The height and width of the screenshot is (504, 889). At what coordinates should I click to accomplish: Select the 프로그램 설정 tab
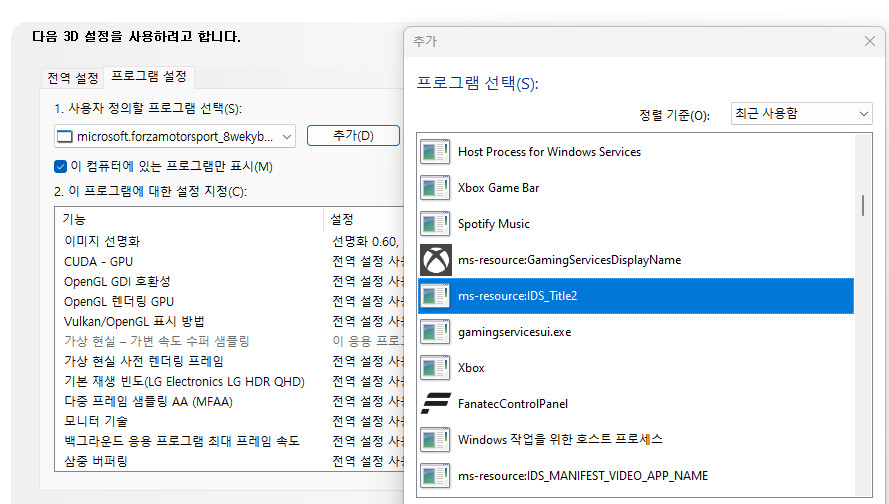click(149, 77)
